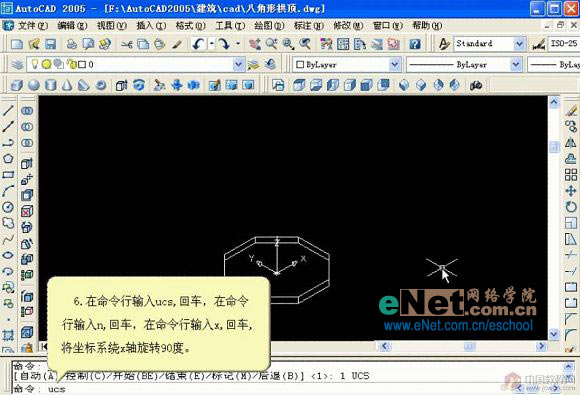The width and height of the screenshot is (580, 395).
Task: Create a new drawing with the New icon
Action: click(17, 44)
